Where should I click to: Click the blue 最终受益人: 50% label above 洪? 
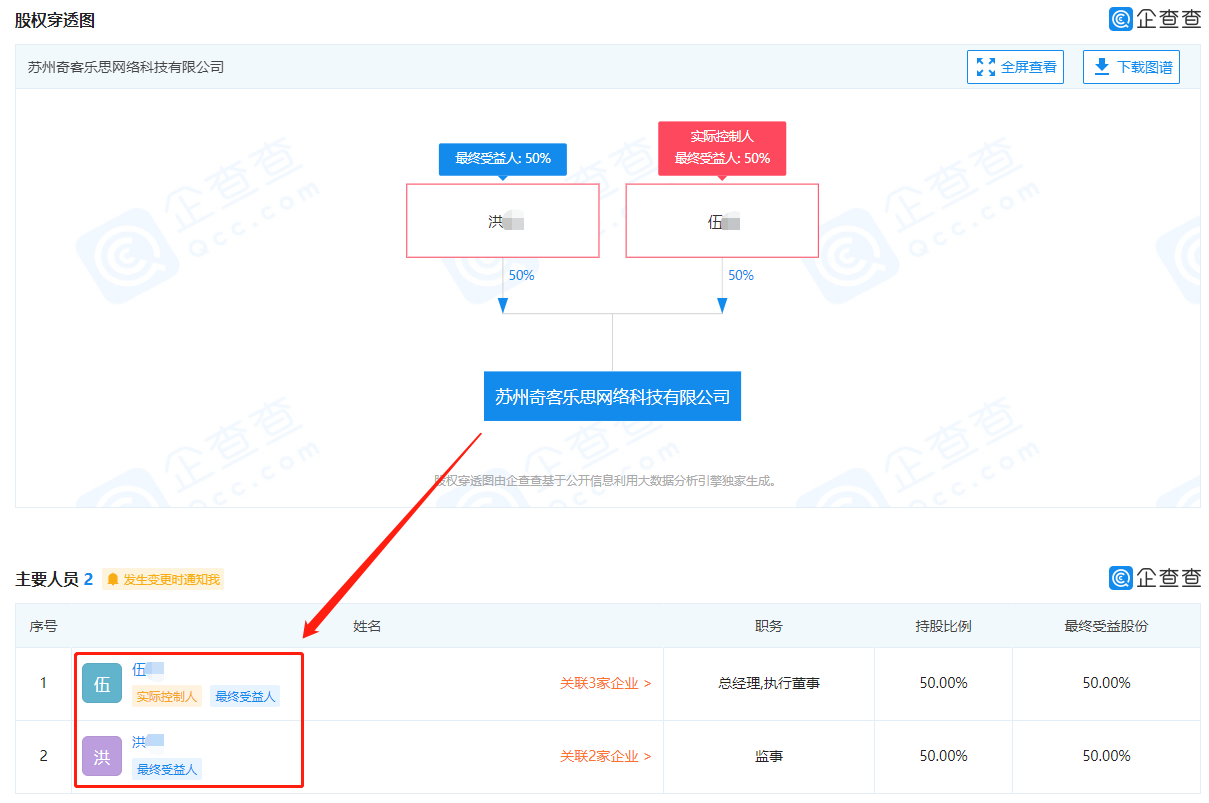click(502, 158)
